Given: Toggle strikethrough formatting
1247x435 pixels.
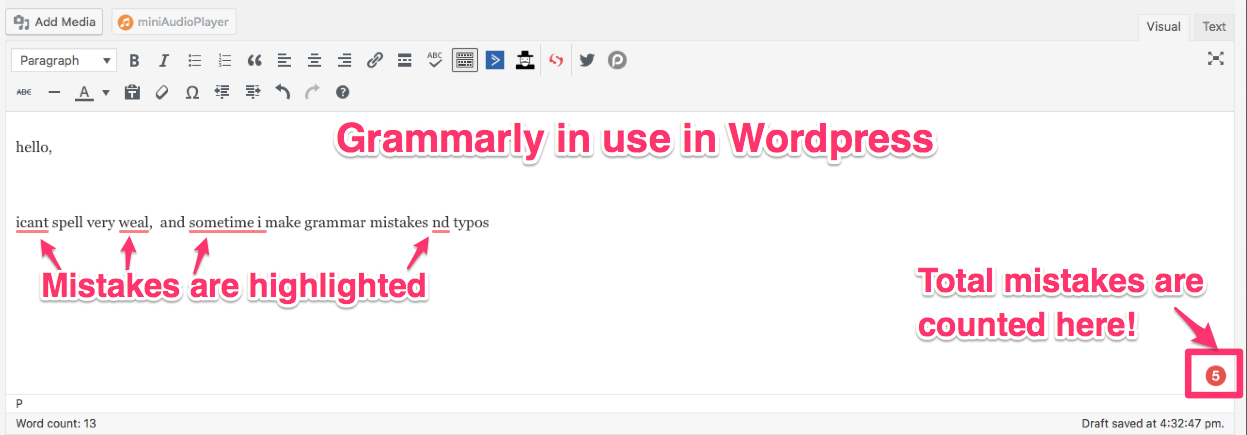Looking at the screenshot, I should click(x=24, y=92).
